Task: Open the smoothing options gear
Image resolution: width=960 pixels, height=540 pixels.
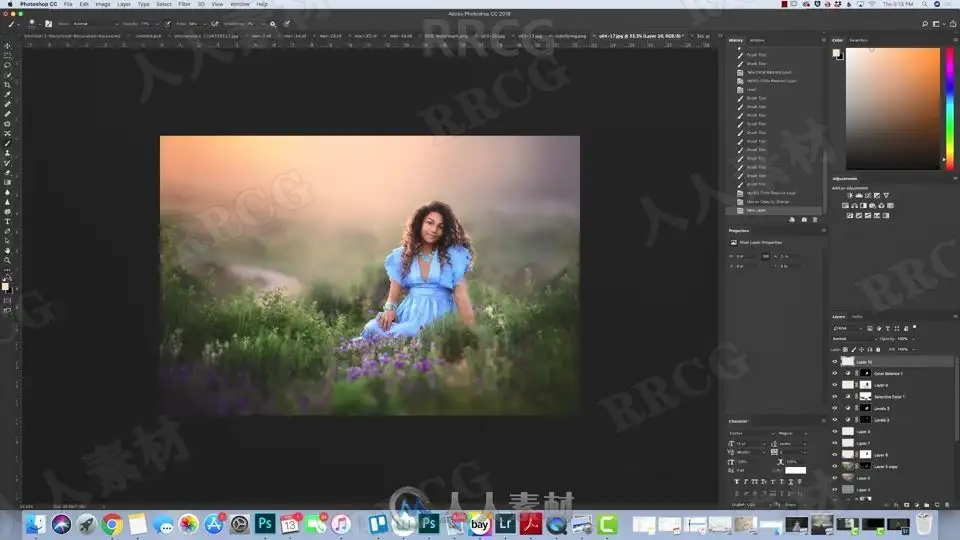Action: (x=273, y=24)
